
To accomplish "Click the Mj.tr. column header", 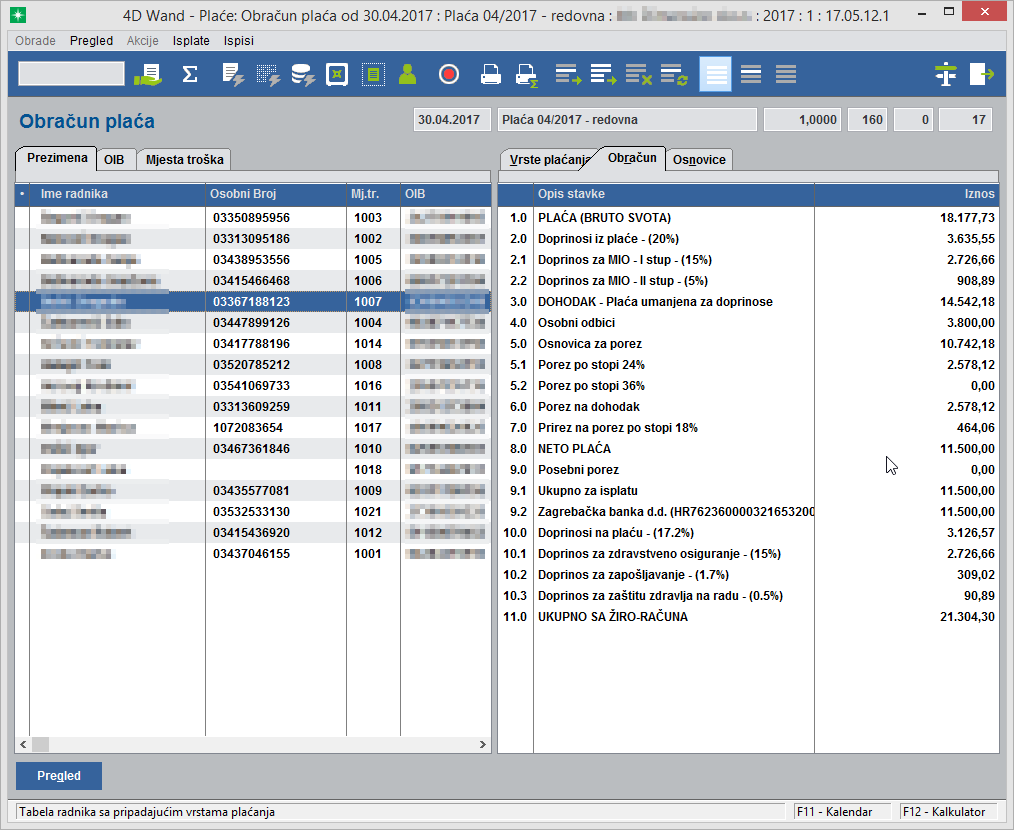I will 373,194.
